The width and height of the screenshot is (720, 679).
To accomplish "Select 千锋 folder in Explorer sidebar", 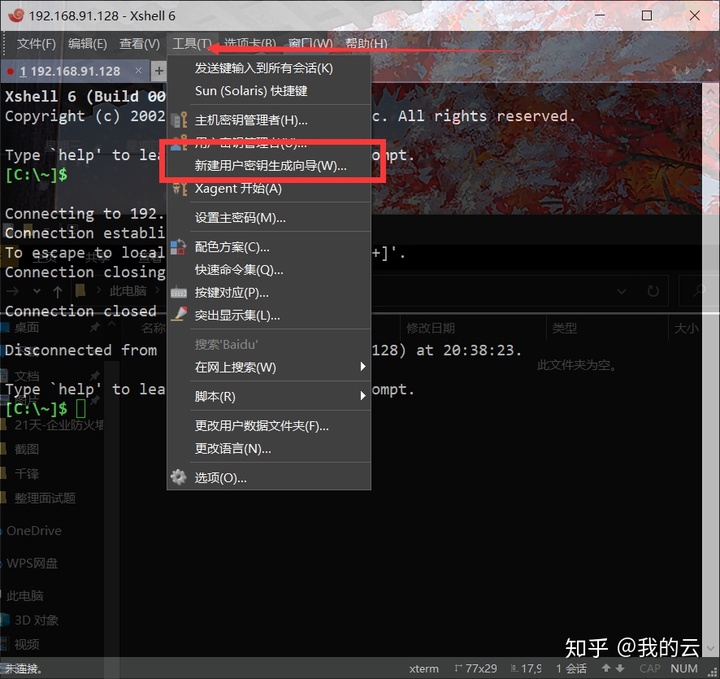I will [x=26, y=473].
